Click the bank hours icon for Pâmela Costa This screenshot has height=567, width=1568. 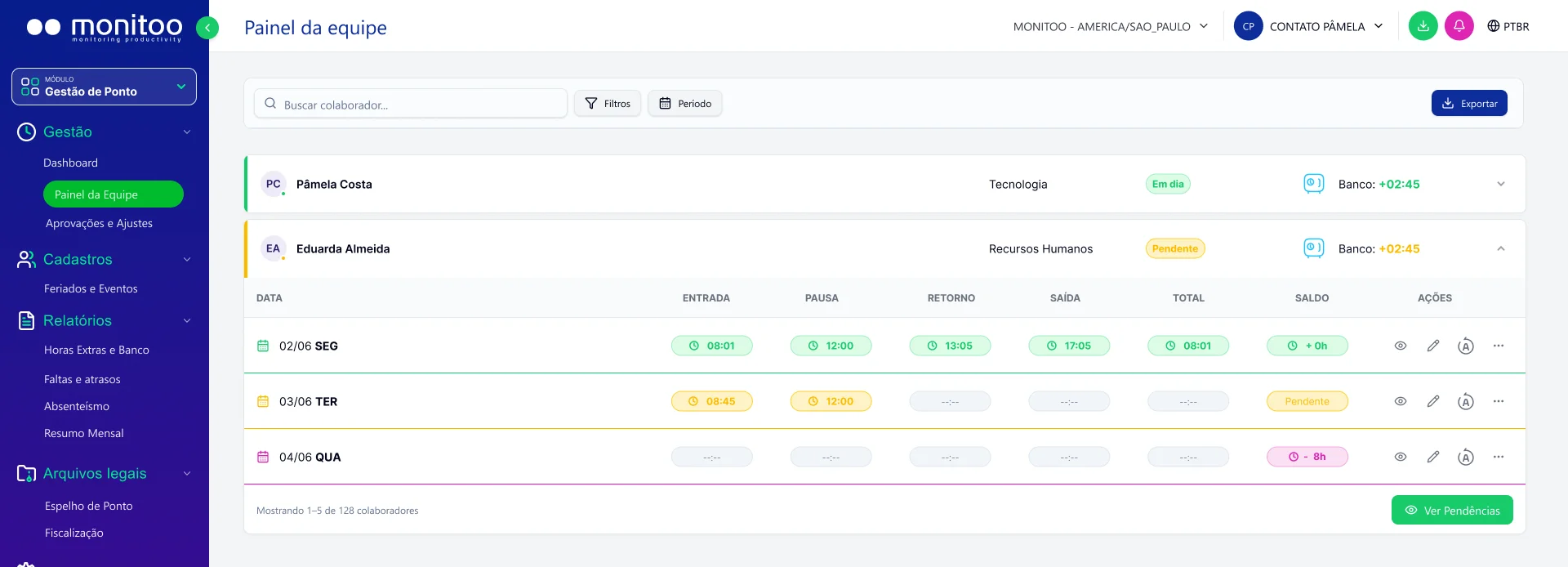coord(1314,184)
